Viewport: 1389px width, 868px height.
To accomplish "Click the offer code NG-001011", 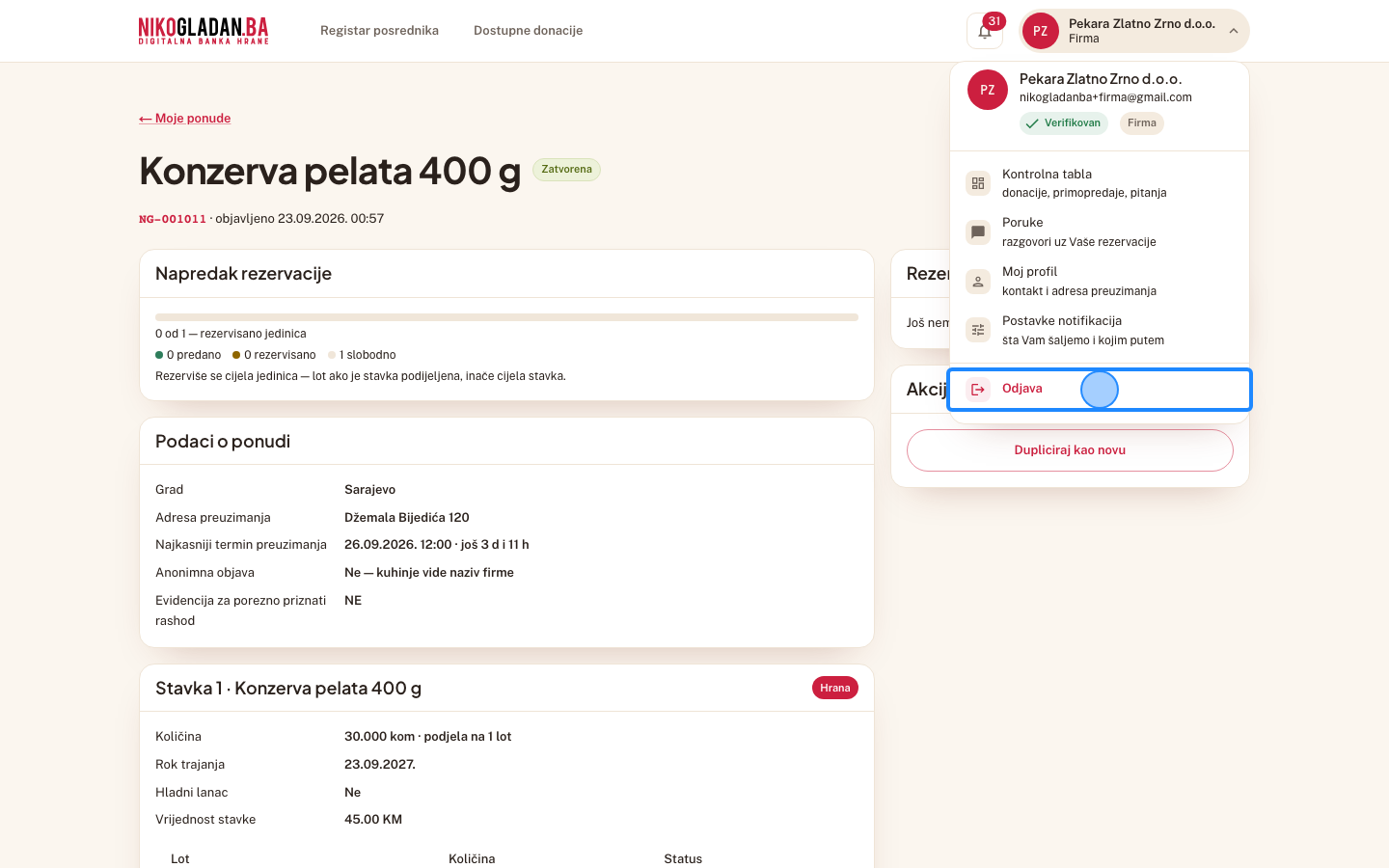I will click(173, 219).
